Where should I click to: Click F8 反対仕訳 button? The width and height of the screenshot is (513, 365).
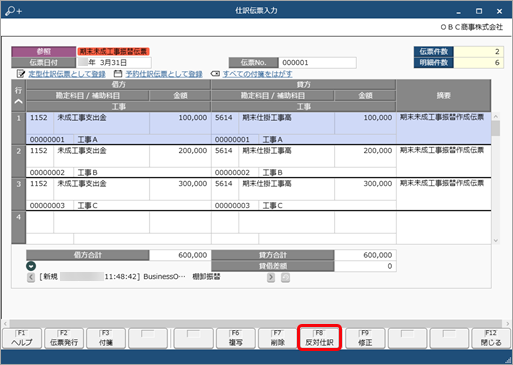pos(319,338)
